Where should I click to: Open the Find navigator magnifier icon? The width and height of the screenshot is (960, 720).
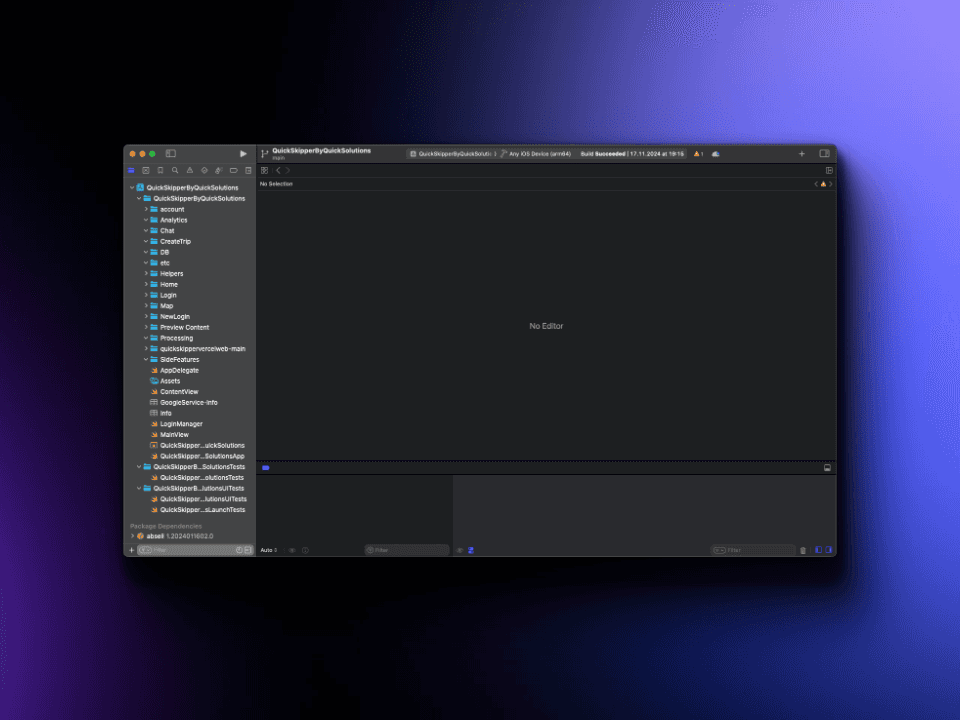175,171
